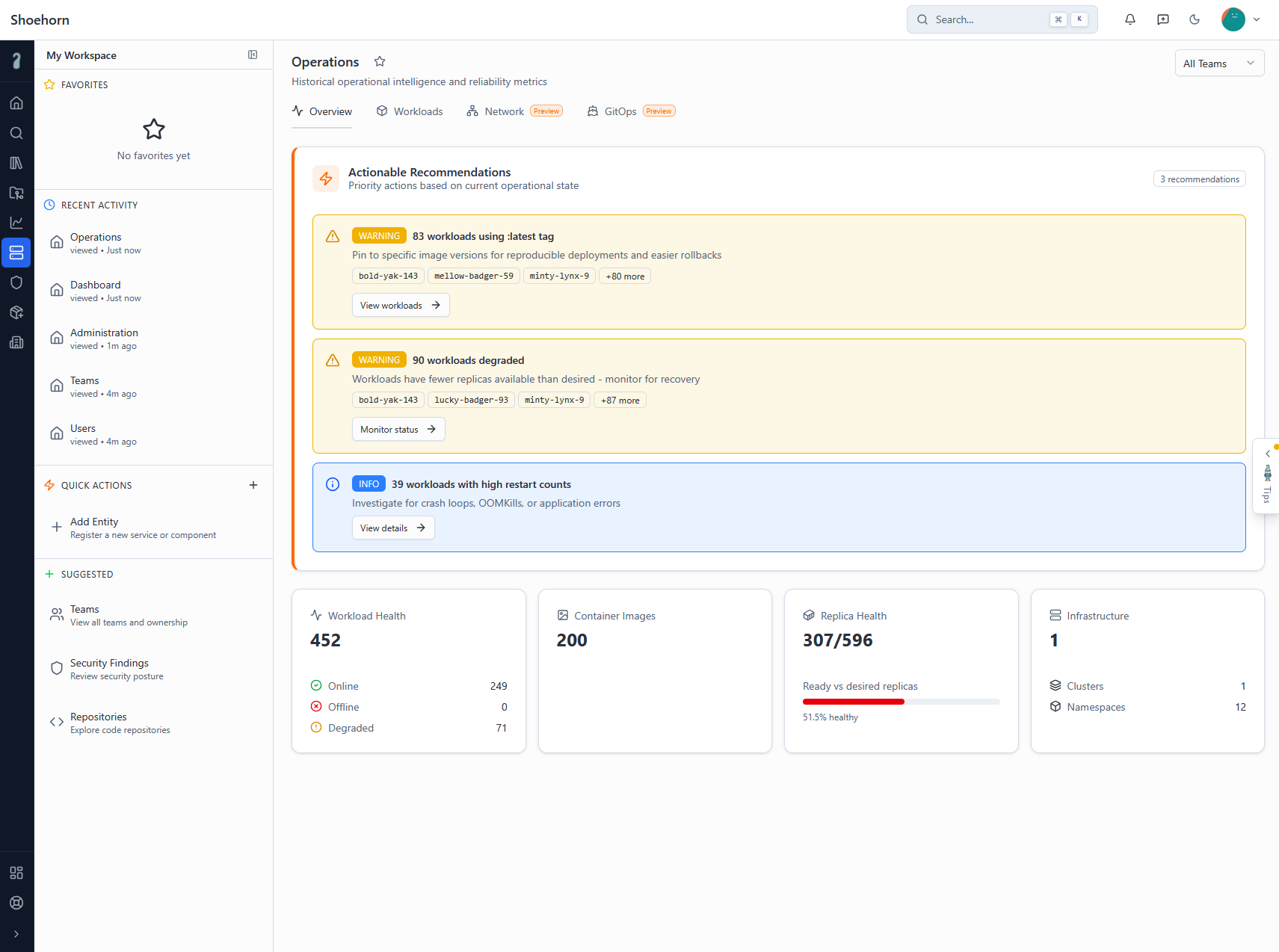Switch to the Workloads tab
This screenshot has height=952, width=1279.
410,111
